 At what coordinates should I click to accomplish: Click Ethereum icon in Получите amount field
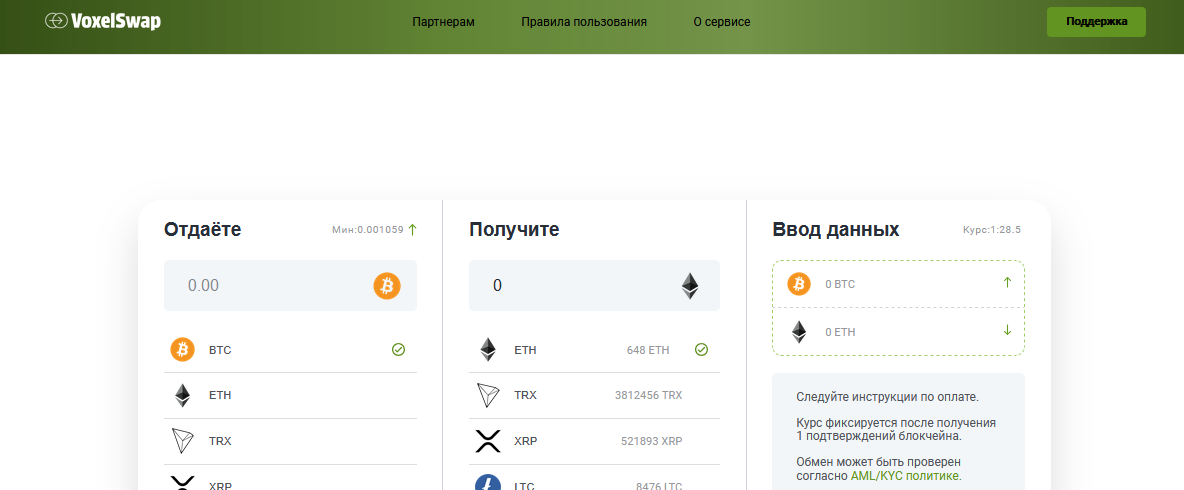pyautogui.click(x=690, y=286)
